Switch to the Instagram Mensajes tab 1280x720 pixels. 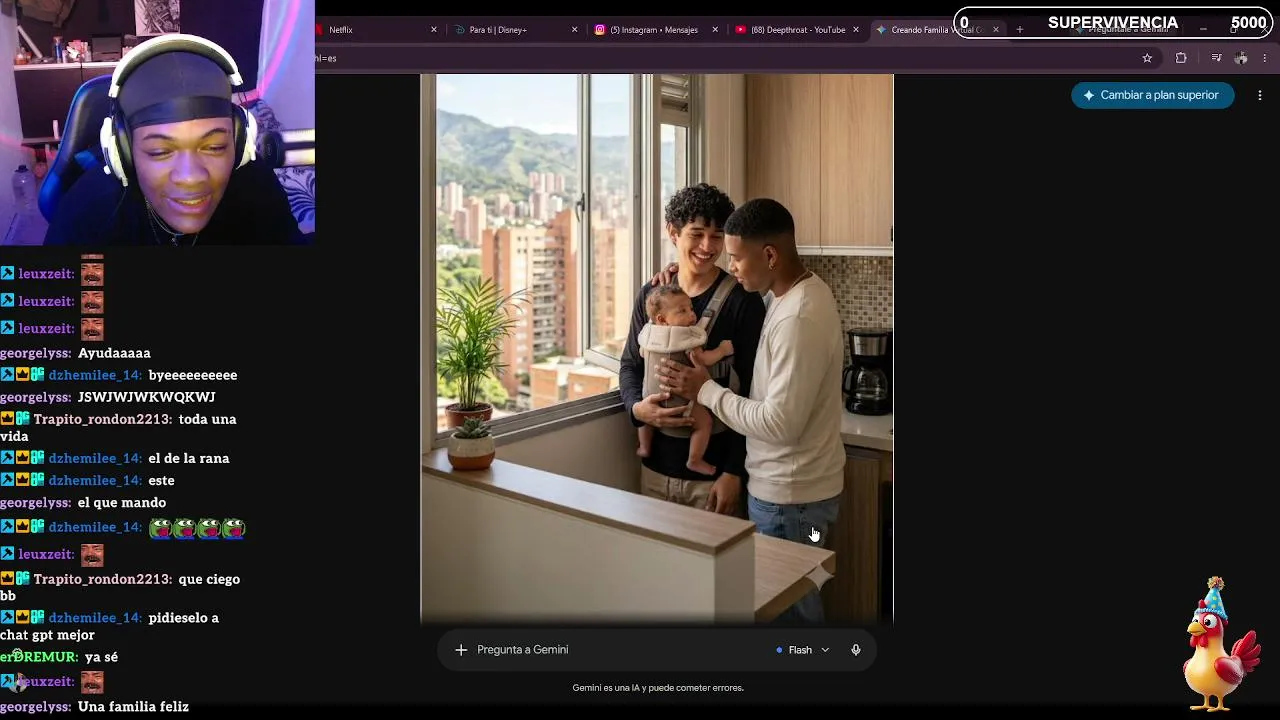click(x=655, y=30)
